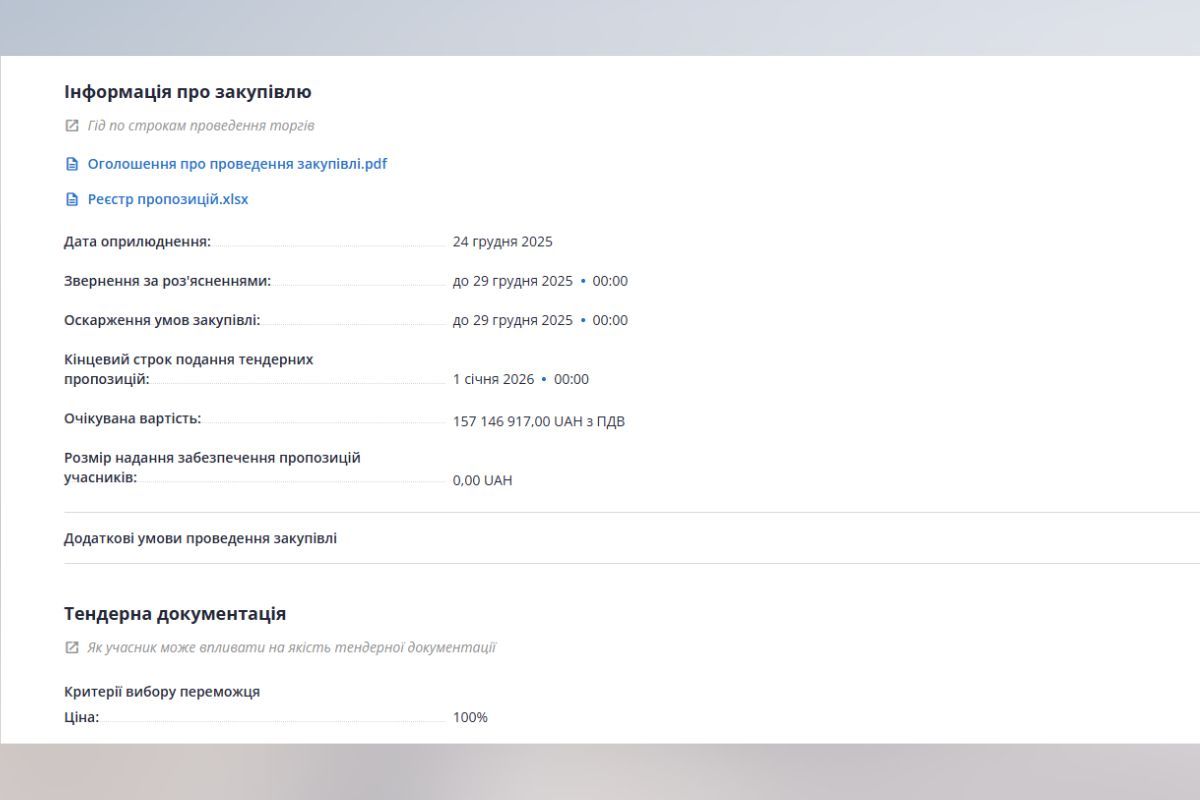Screen dimensions: 1200x800
Task: Open the 'Гід по строкам проведення торгів' guide link
Action: [x=201, y=126]
